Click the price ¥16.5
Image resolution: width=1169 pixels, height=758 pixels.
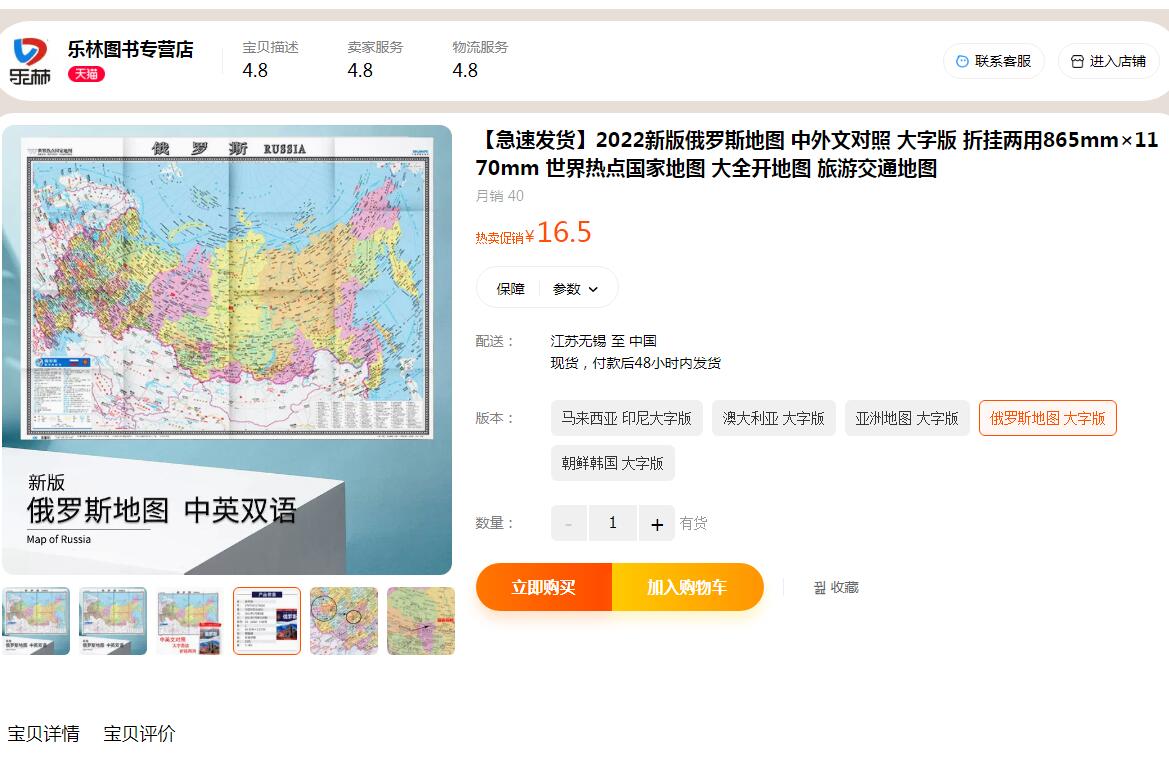(x=558, y=233)
